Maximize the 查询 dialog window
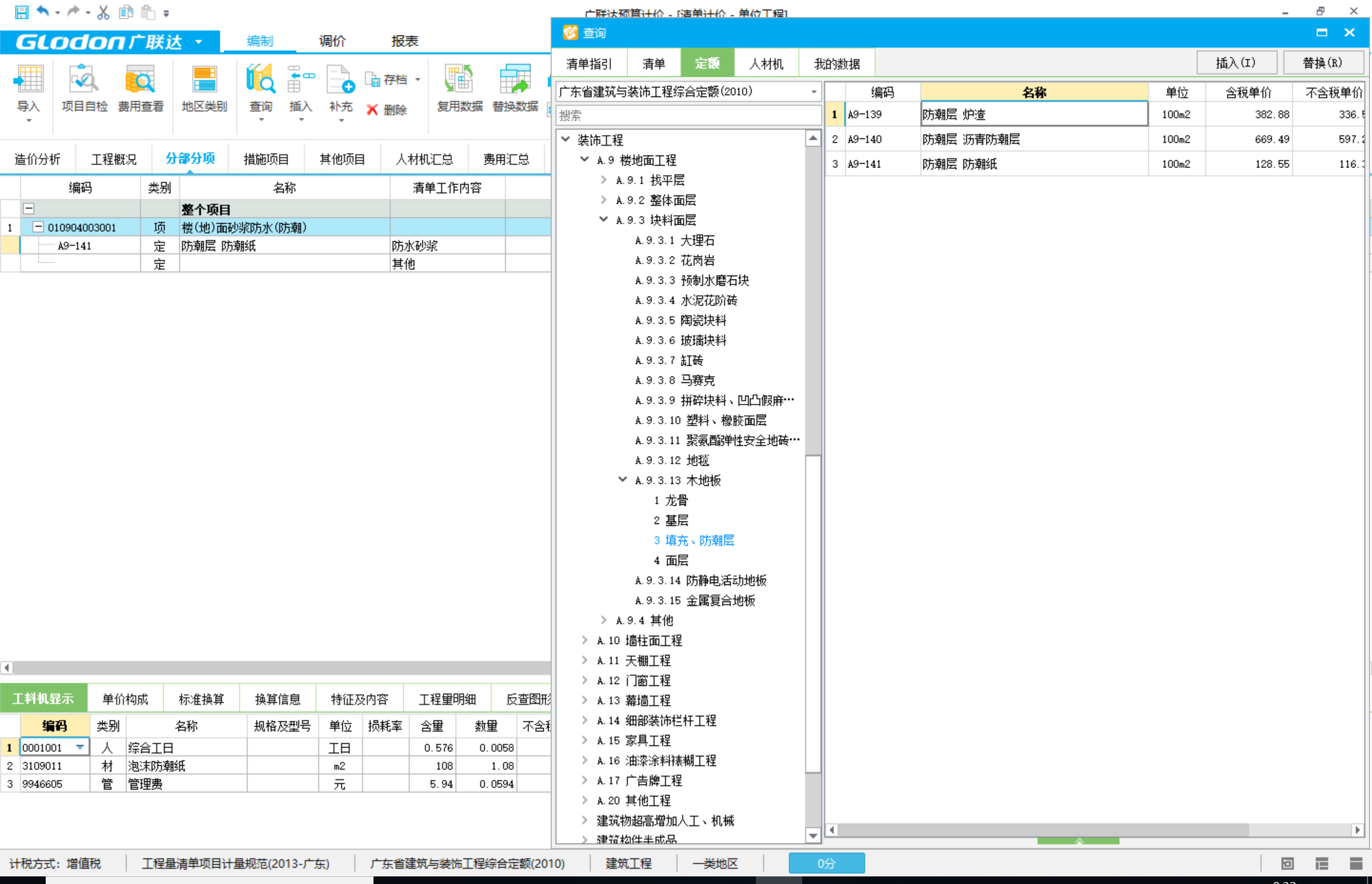 tap(1322, 32)
